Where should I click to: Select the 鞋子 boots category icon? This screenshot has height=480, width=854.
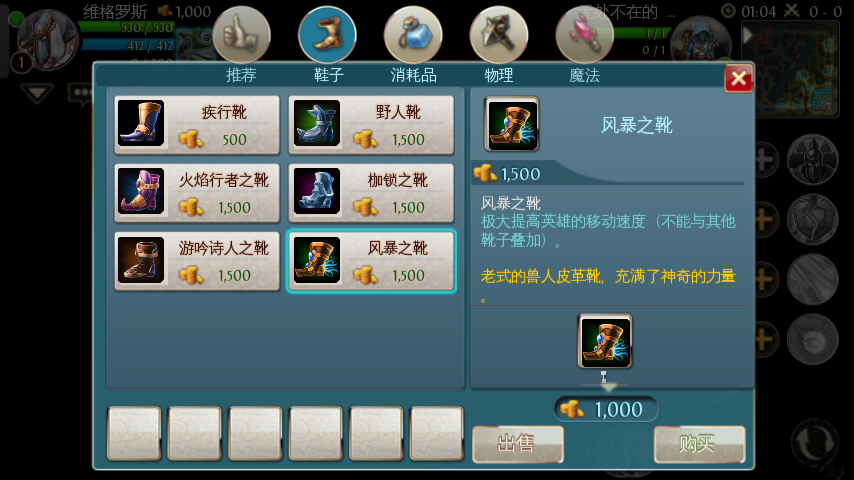click(x=327, y=35)
